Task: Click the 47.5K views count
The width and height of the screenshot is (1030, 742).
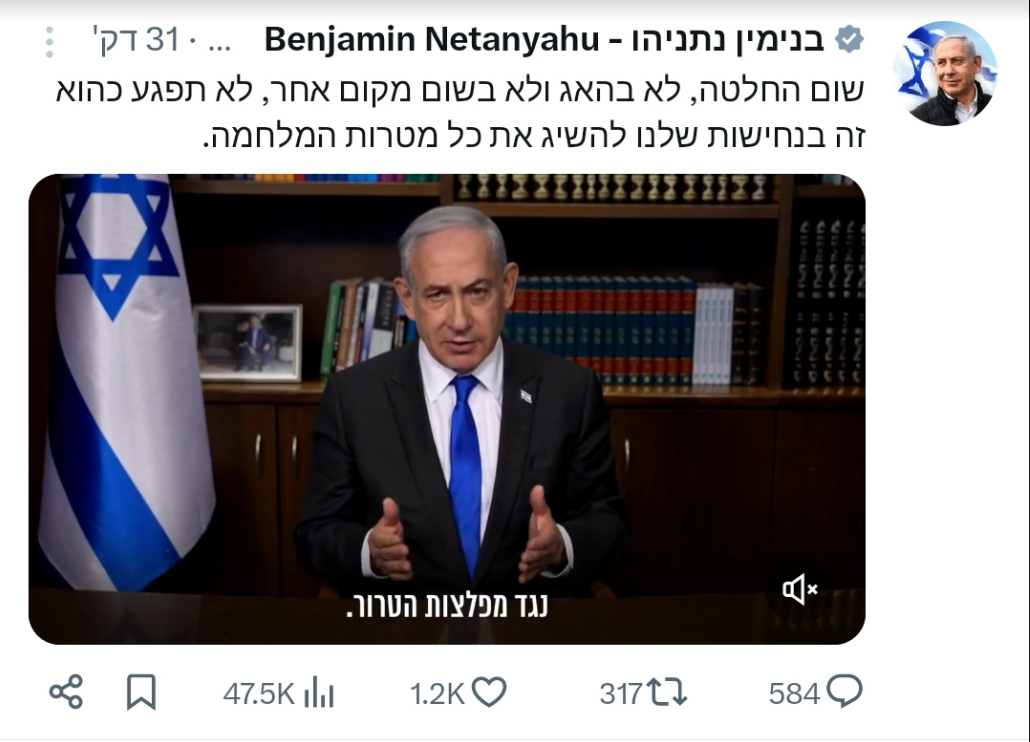Action: (259, 694)
